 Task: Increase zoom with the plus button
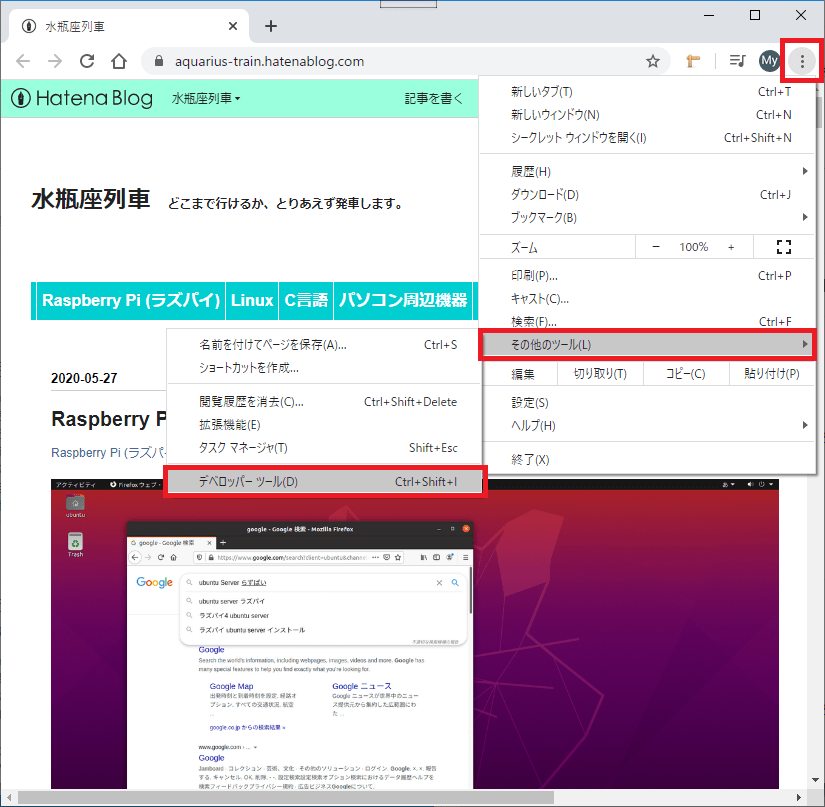tap(731, 247)
